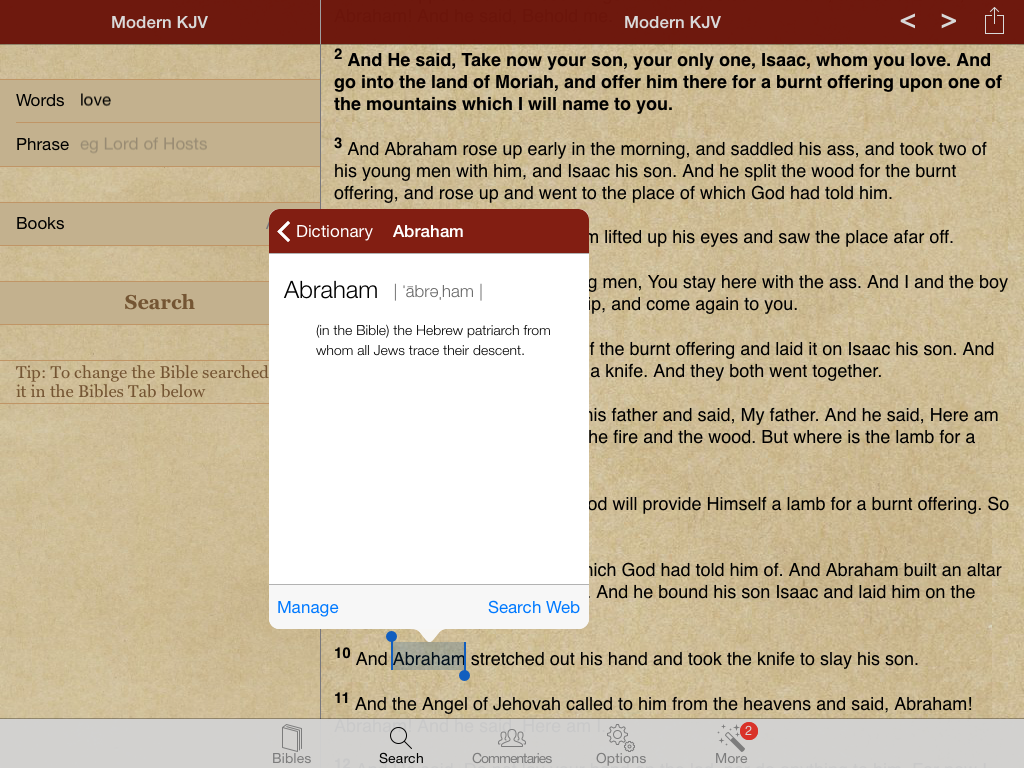Tap the Abraham definition text
This screenshot has height=768, width=1024.
click(x=433, y=340)
